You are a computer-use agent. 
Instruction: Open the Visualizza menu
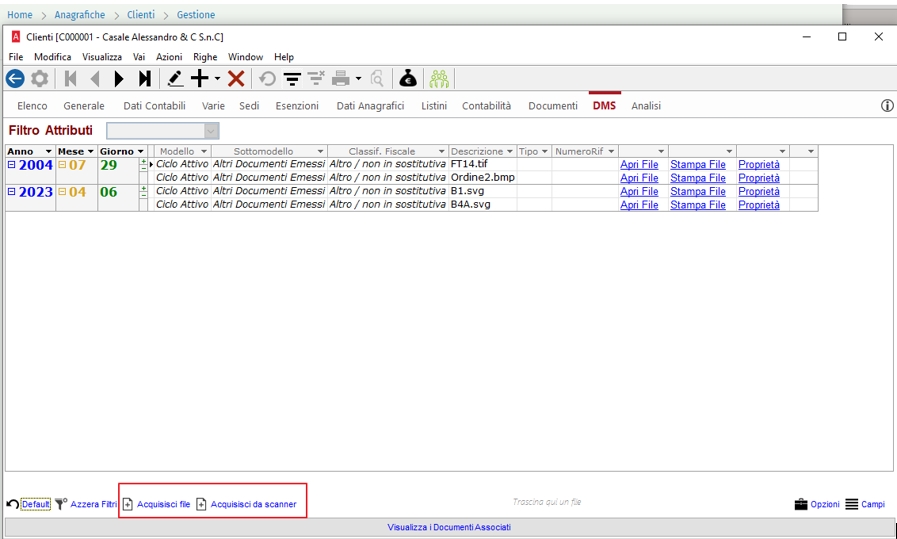[102, 57]
